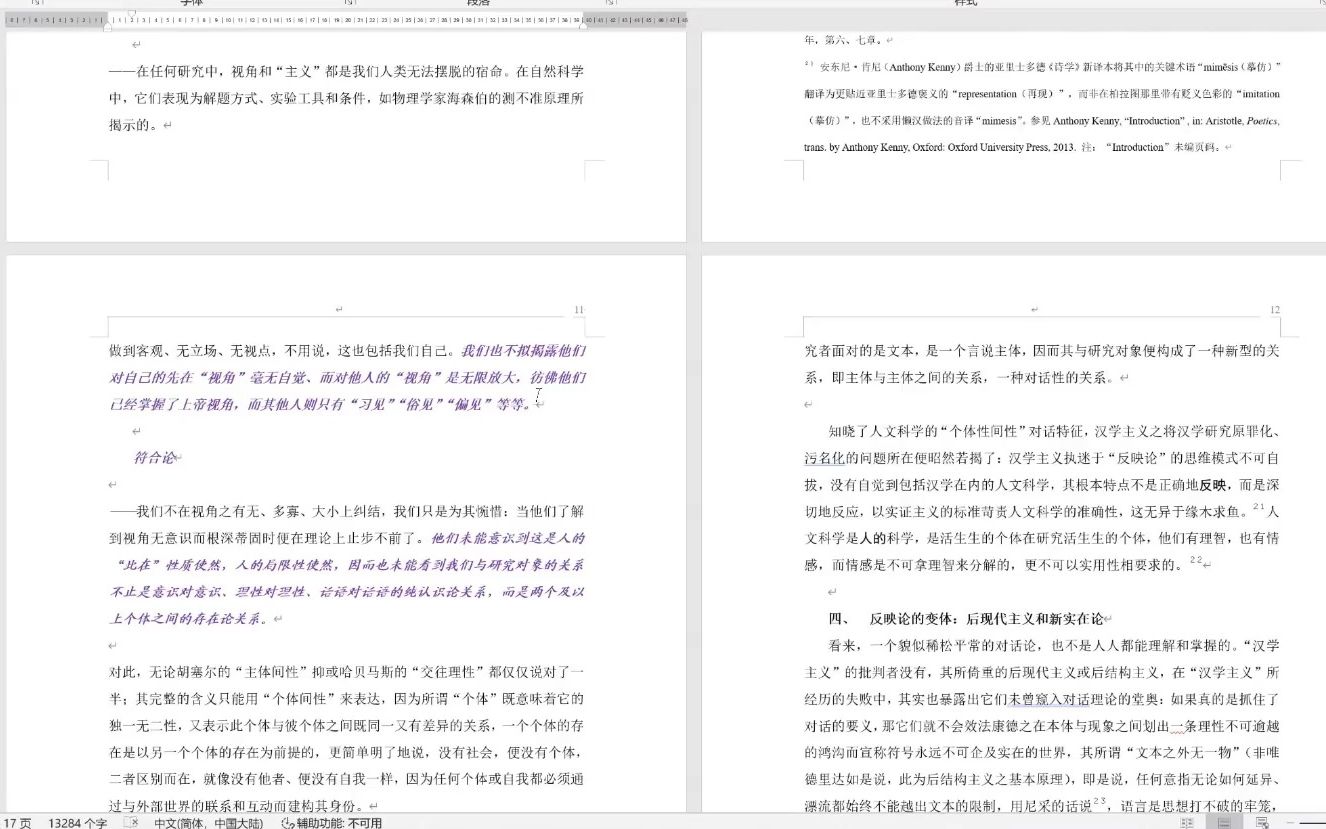
Task: Click the line starting '揭示的。'
Action: click(134, 126)
